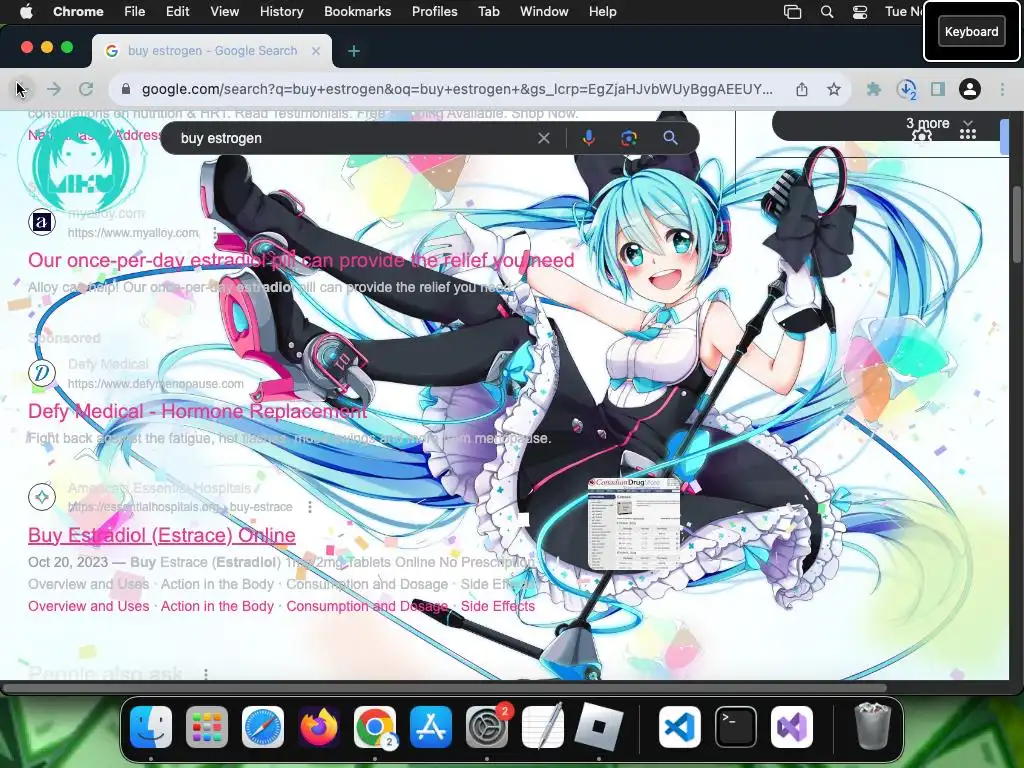Open the Edit menu
Image resolution: width=1024 pixels, height=768 pixels.
(x=177, y=12)
